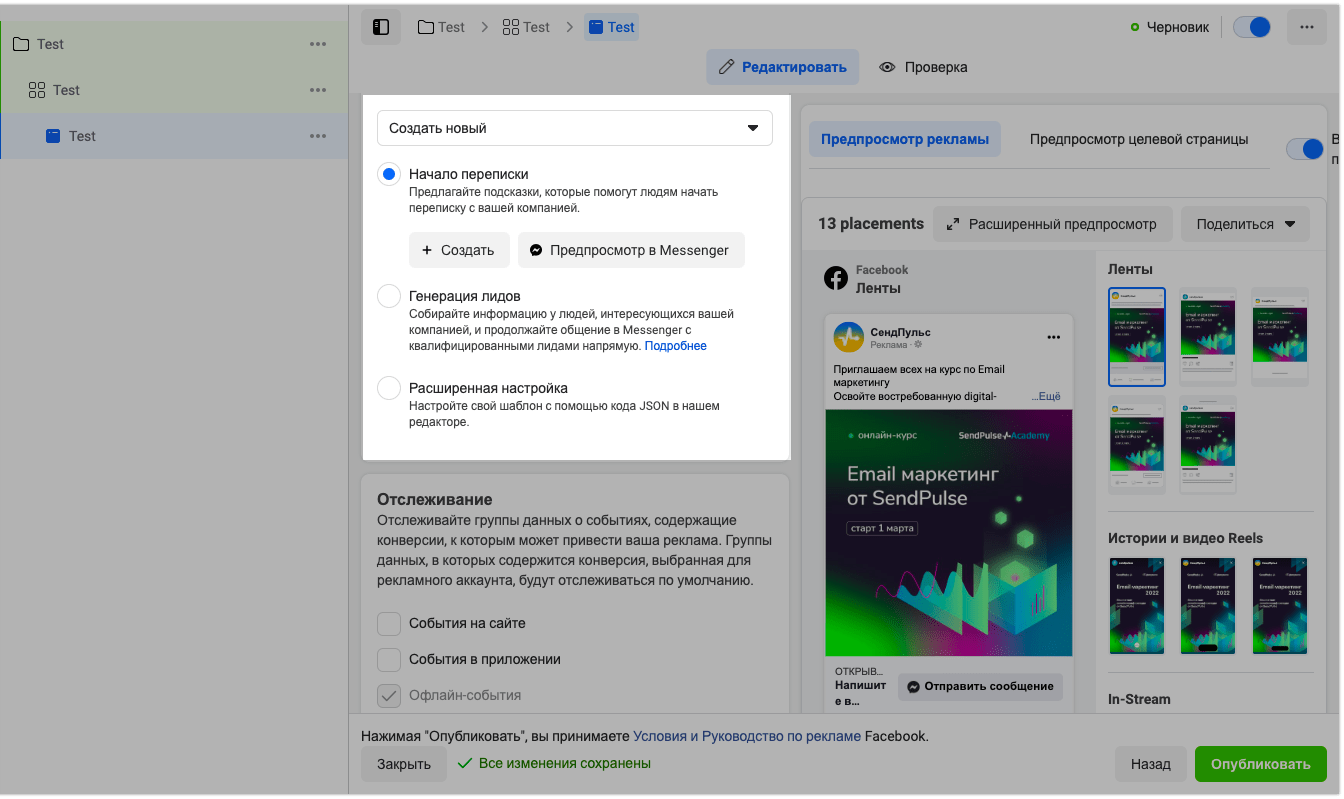Expand the Поделиться dropdown menu
The width and height of the screenshot is (1344, 799).
(x=1244, y=224)
